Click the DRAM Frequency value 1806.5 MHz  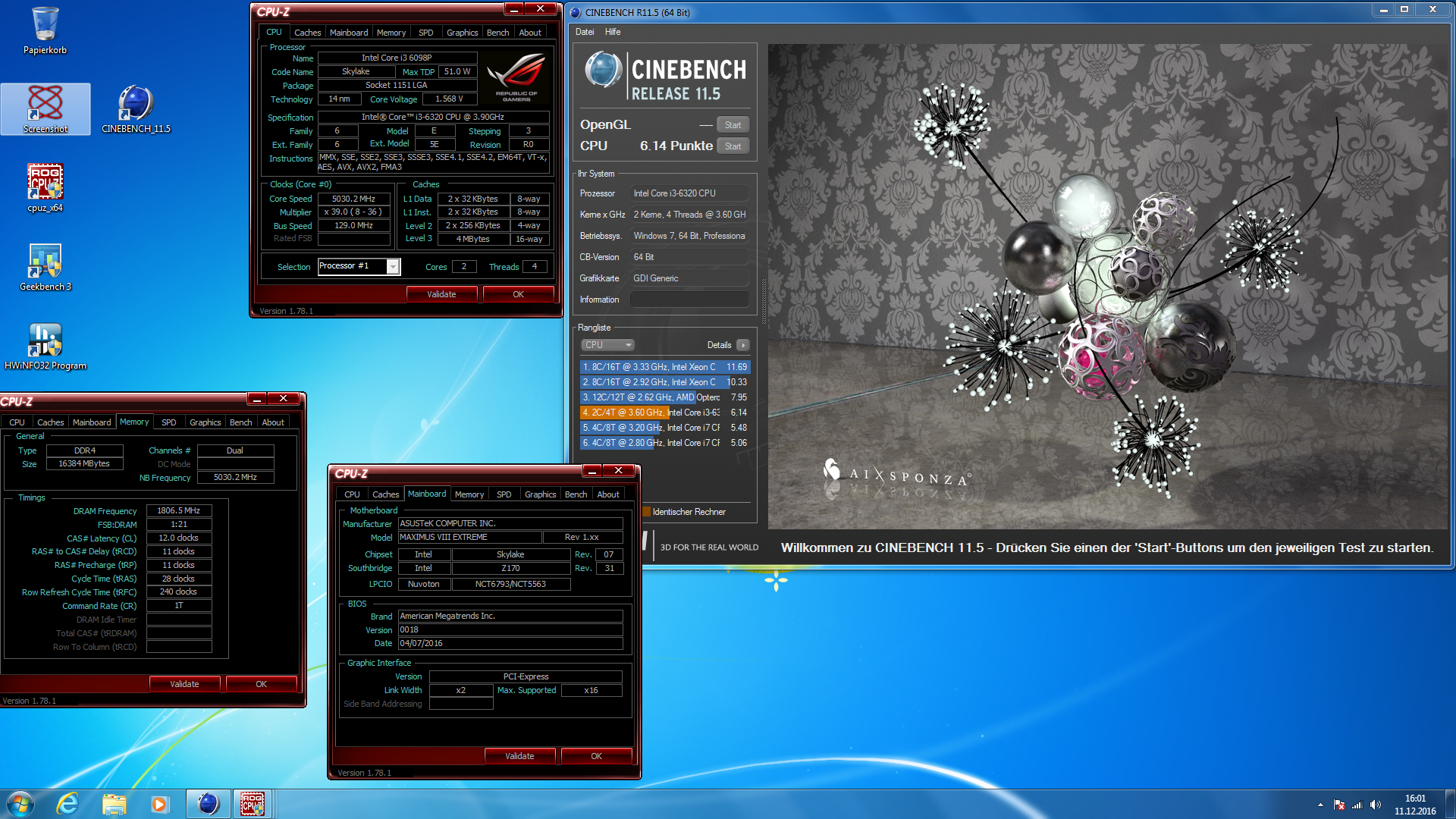(x=178, y=511)
